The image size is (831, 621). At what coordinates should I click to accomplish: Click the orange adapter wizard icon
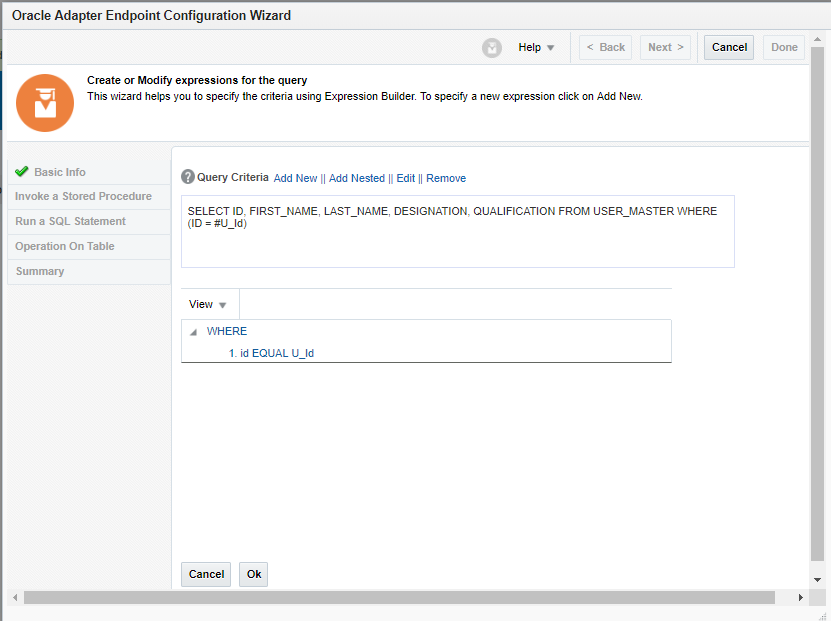click(x=44, y=102)
